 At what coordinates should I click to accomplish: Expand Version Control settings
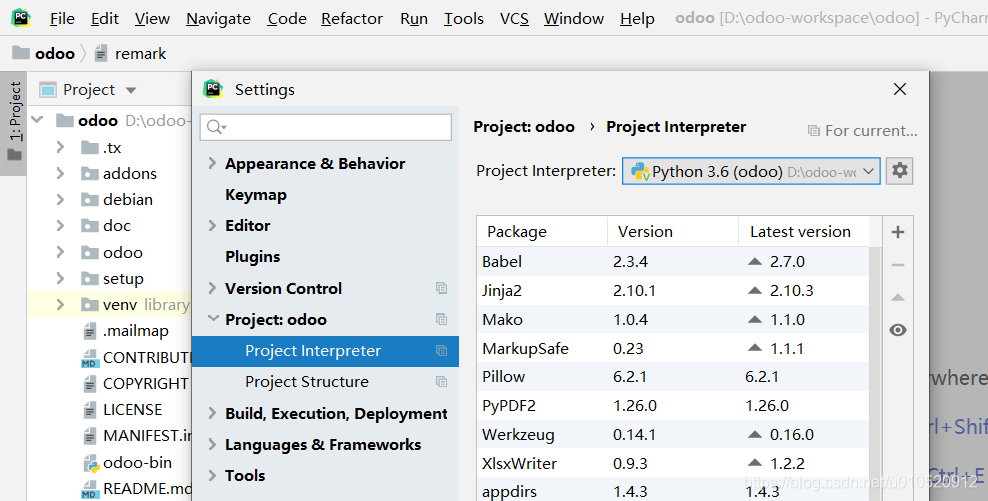(212, 288)
